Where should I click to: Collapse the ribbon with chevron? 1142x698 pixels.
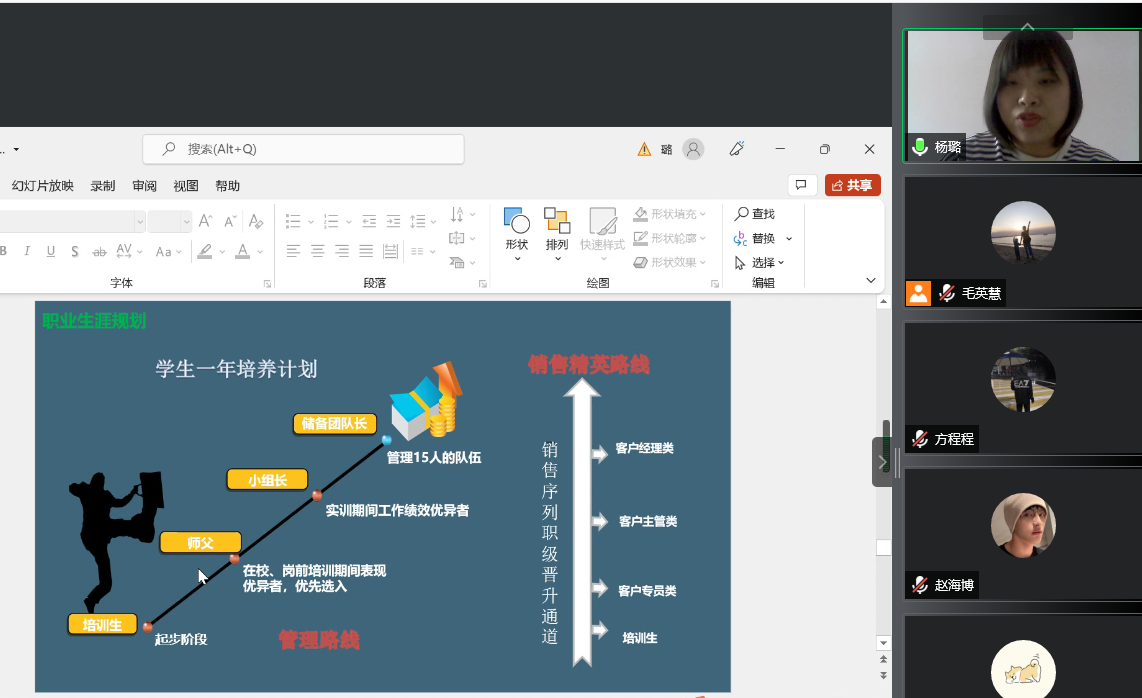click(870, 281)
